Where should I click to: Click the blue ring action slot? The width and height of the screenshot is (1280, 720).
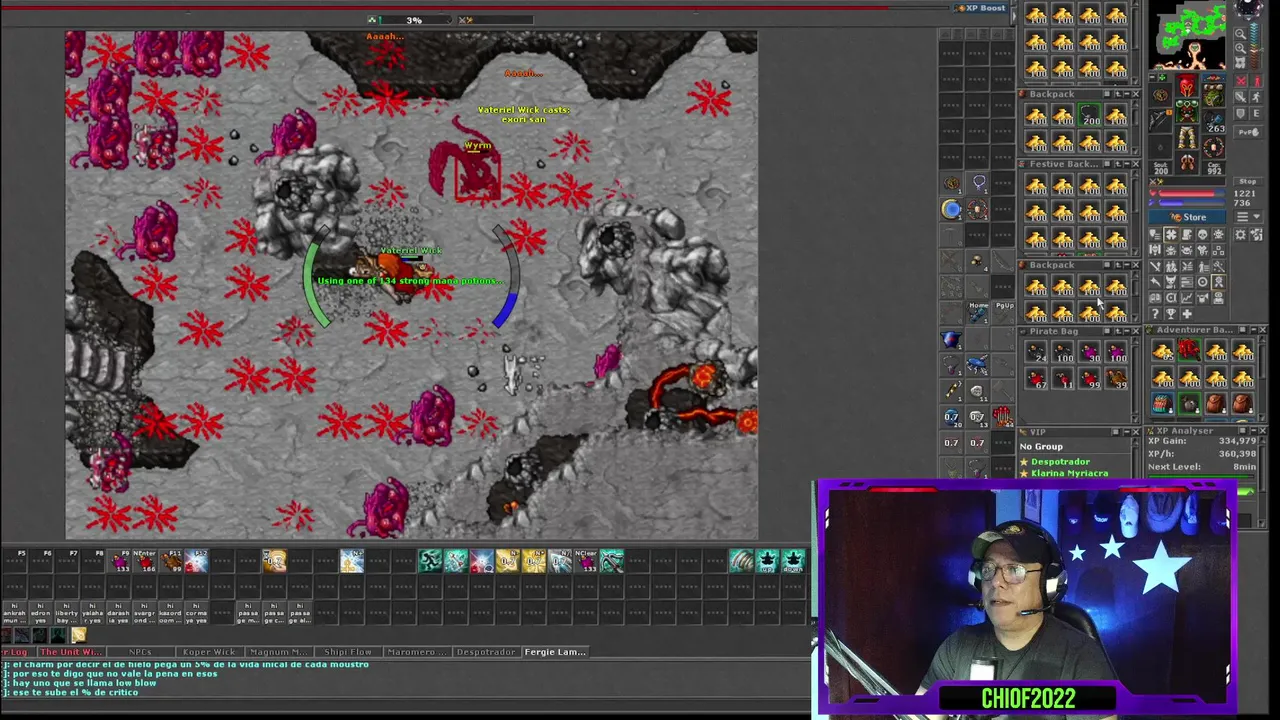pyautogui.click(x=951, y=209)
